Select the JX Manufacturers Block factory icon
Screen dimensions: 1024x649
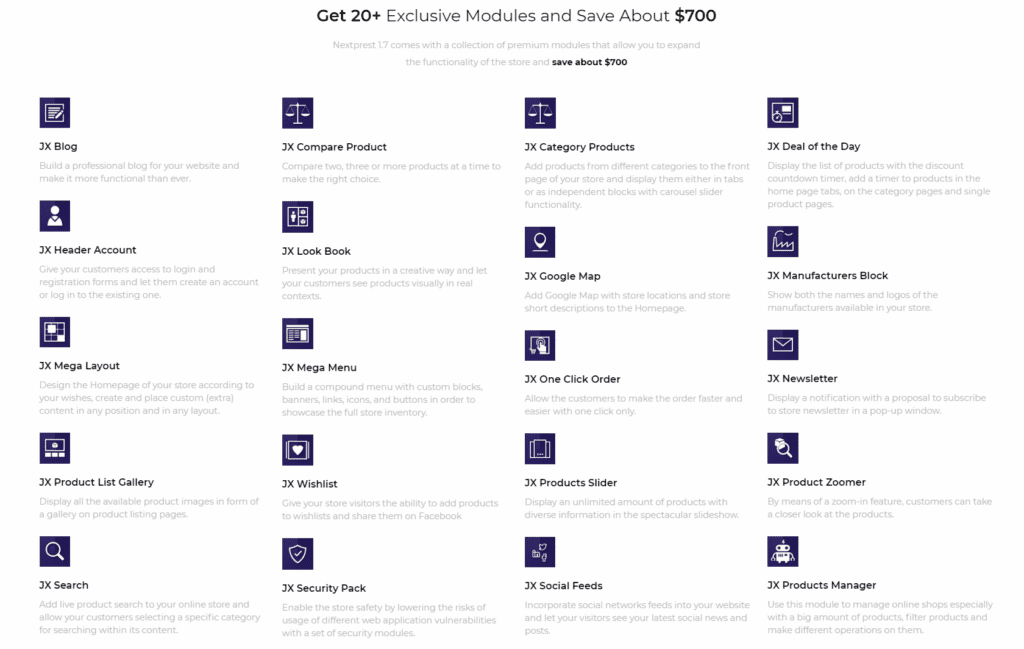pyautogui.click(x=783, y=242)
